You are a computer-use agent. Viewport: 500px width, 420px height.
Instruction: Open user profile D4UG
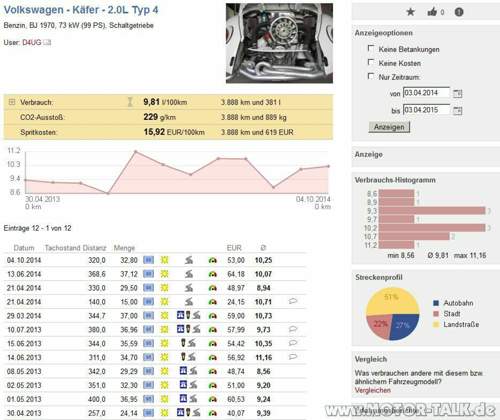click(32, 42)
